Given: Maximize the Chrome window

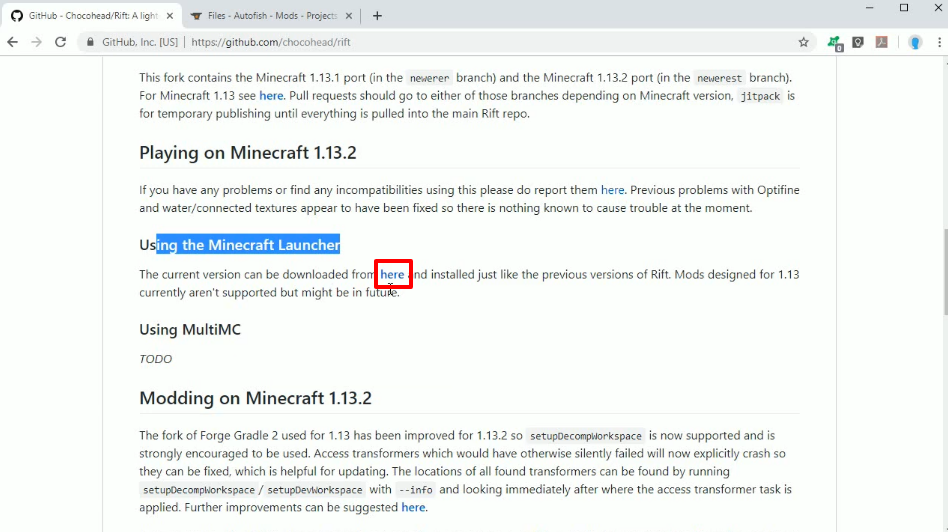Looking at the screenshot, I should click(904, 8).
